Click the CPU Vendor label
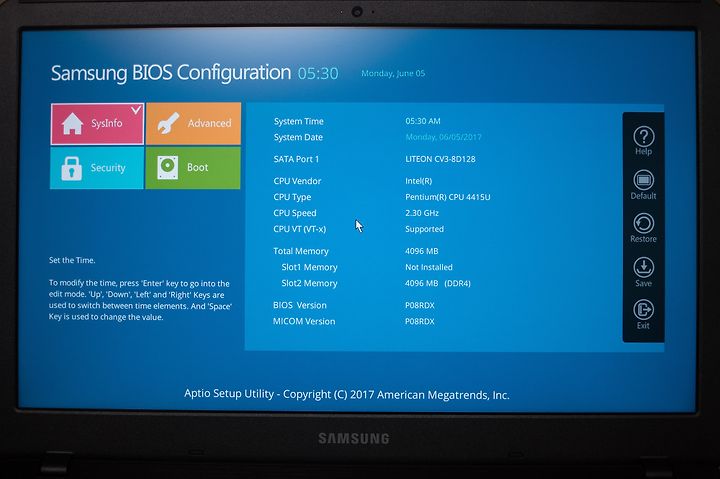The image size is (720, 479). pos(297,181)
